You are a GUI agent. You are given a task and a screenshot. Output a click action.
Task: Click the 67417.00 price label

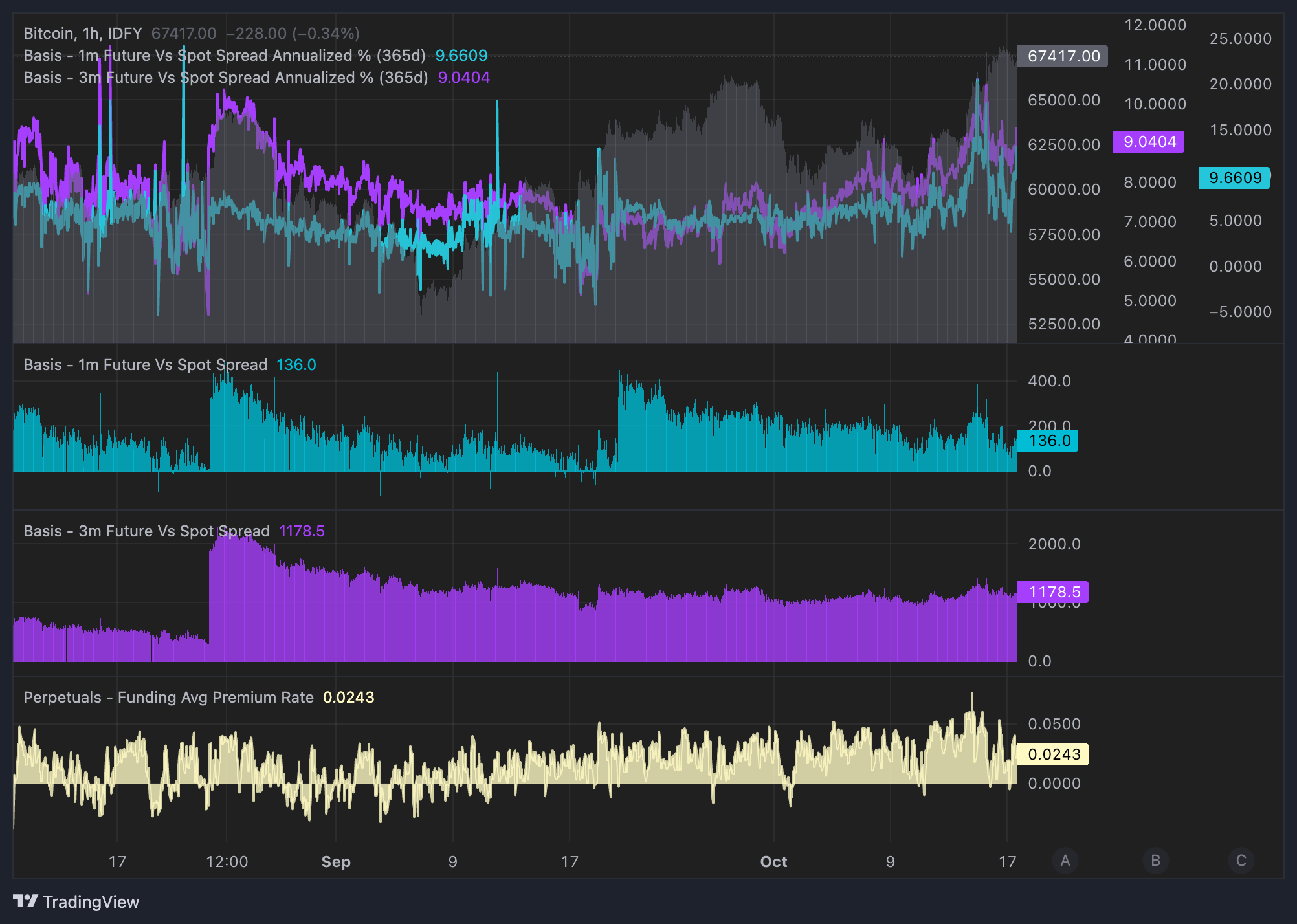point(1063,56)
